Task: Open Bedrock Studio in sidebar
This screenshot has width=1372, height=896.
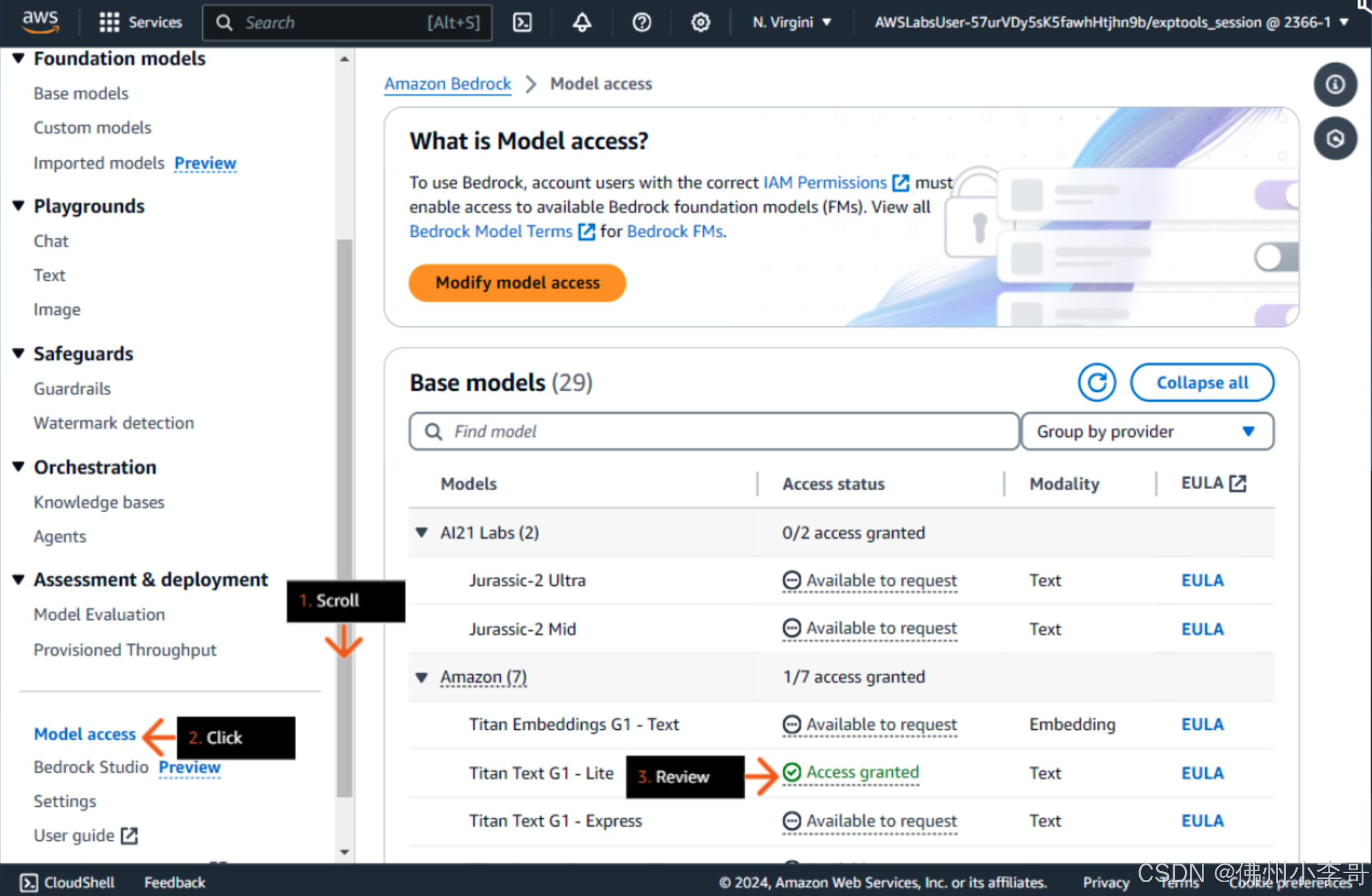Action: 91,767
